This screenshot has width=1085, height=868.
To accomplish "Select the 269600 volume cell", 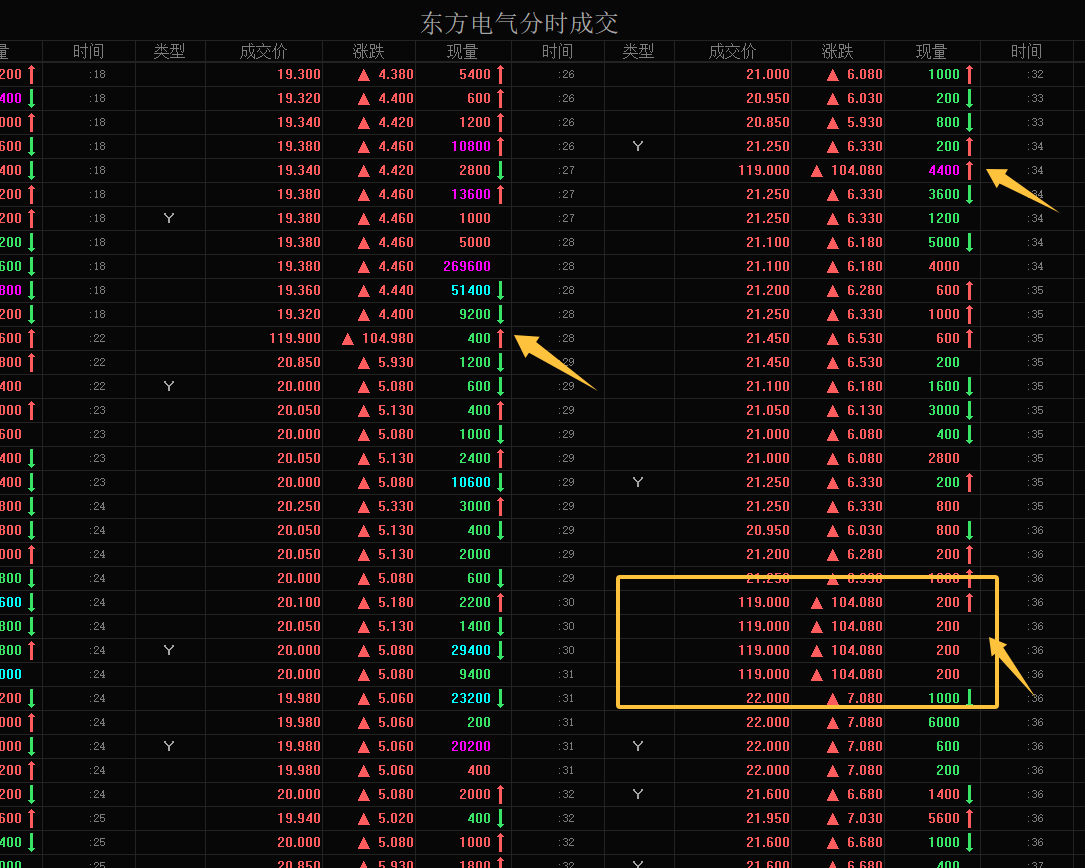I will pyautogui.click(x=467, y=266).
